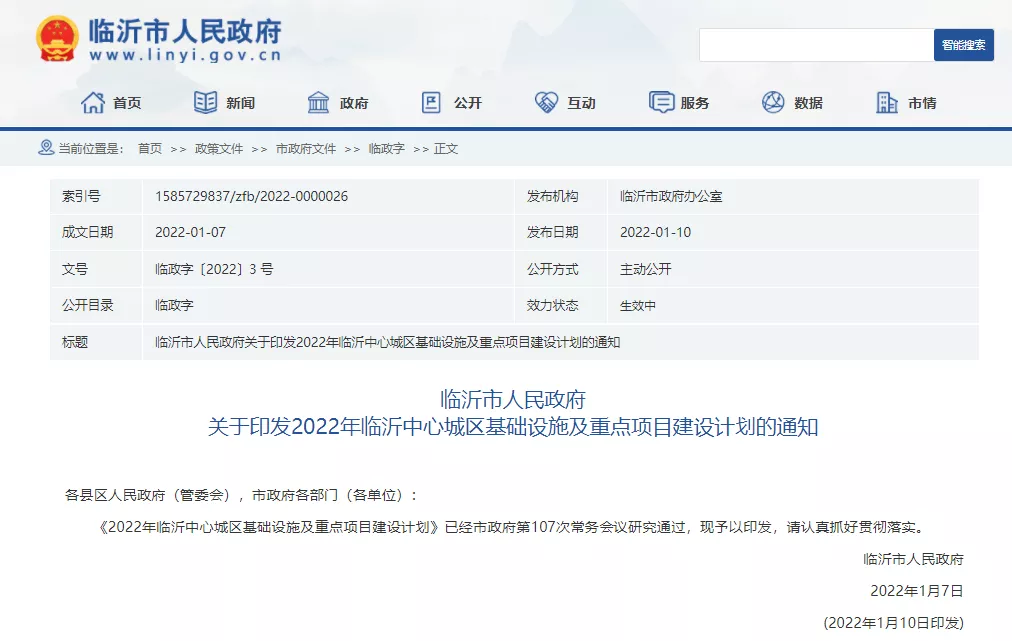Open the 首页 menu item
The height and width of the screenshot is (641, 1012).
coord(127,103)
